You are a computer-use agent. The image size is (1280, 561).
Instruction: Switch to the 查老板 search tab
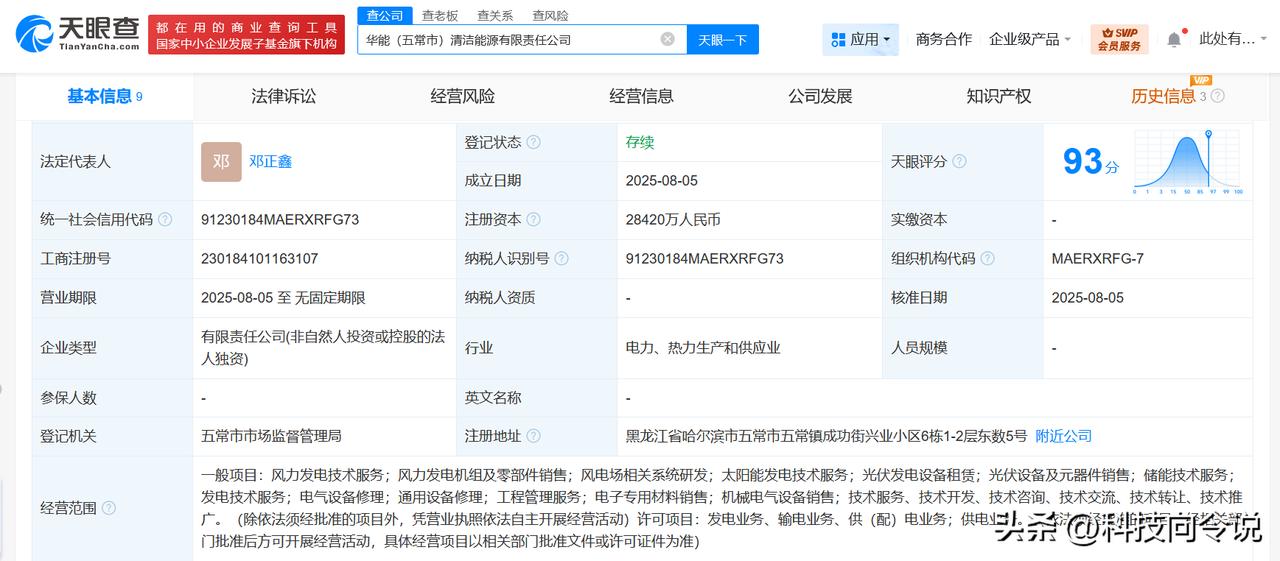click(440, 15)
